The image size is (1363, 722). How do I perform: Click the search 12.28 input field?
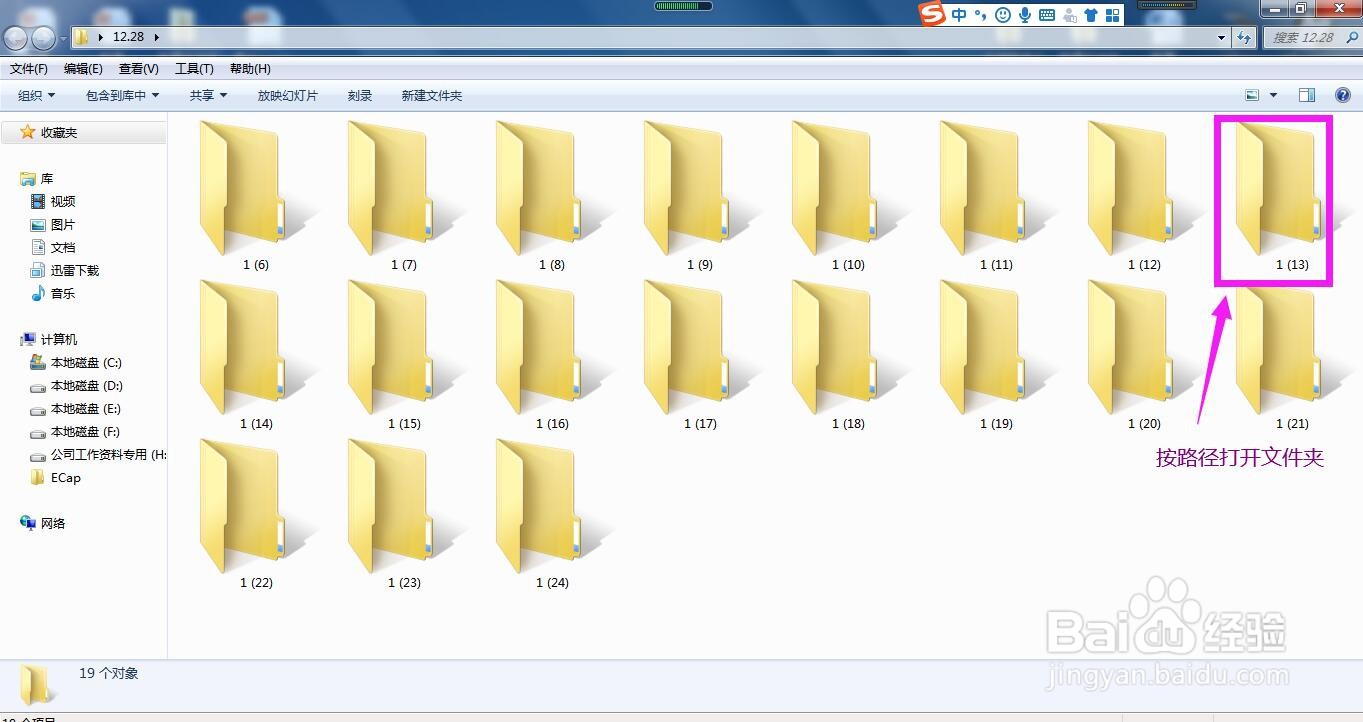(x=1310, y=37)
